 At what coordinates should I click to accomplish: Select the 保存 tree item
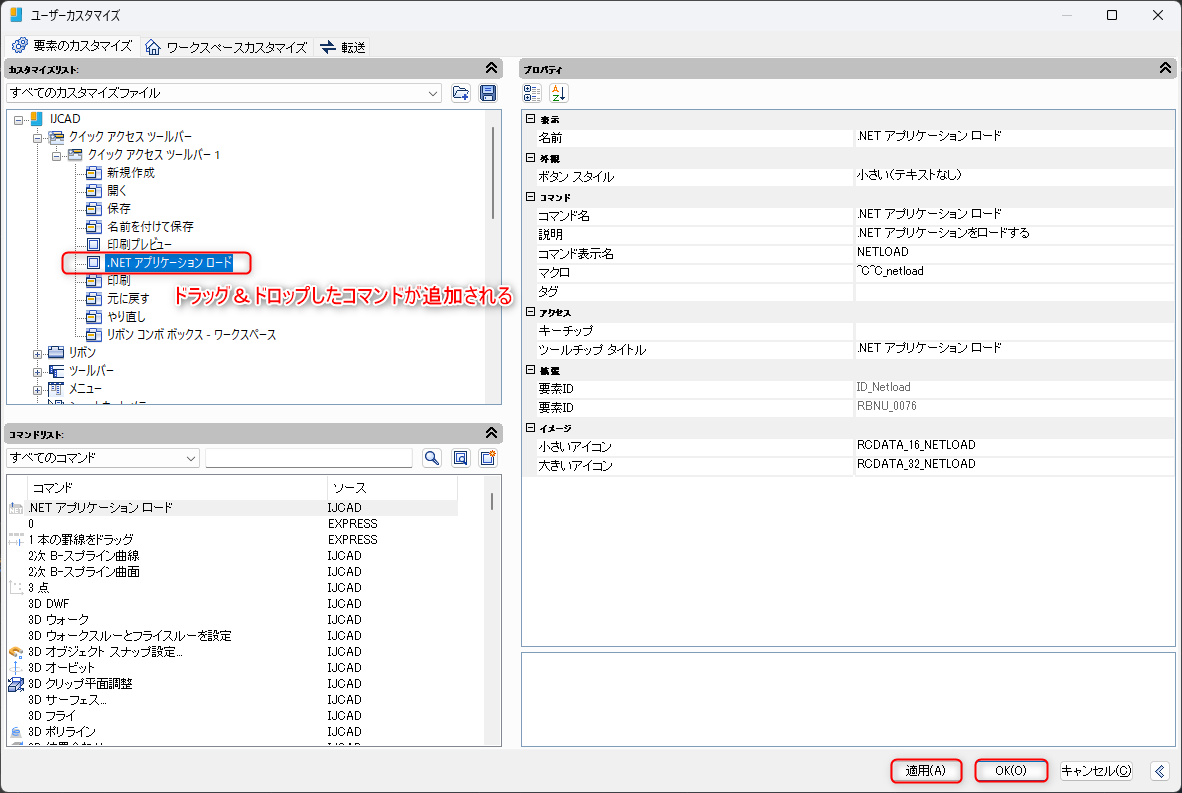118,209
